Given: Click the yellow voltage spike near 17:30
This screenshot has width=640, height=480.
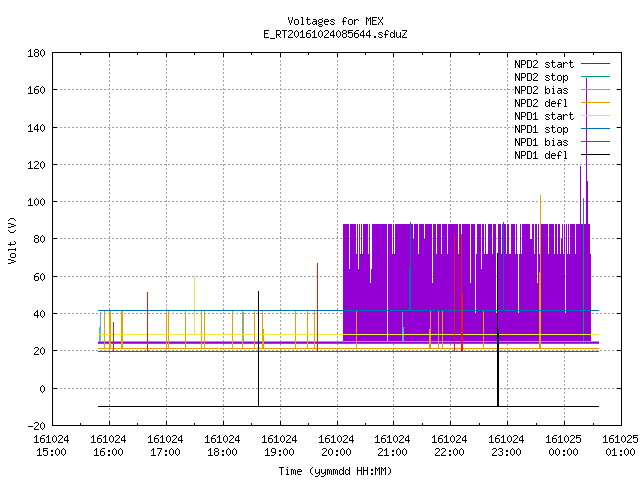Looking at the screenshot, I should pos(194,305).
